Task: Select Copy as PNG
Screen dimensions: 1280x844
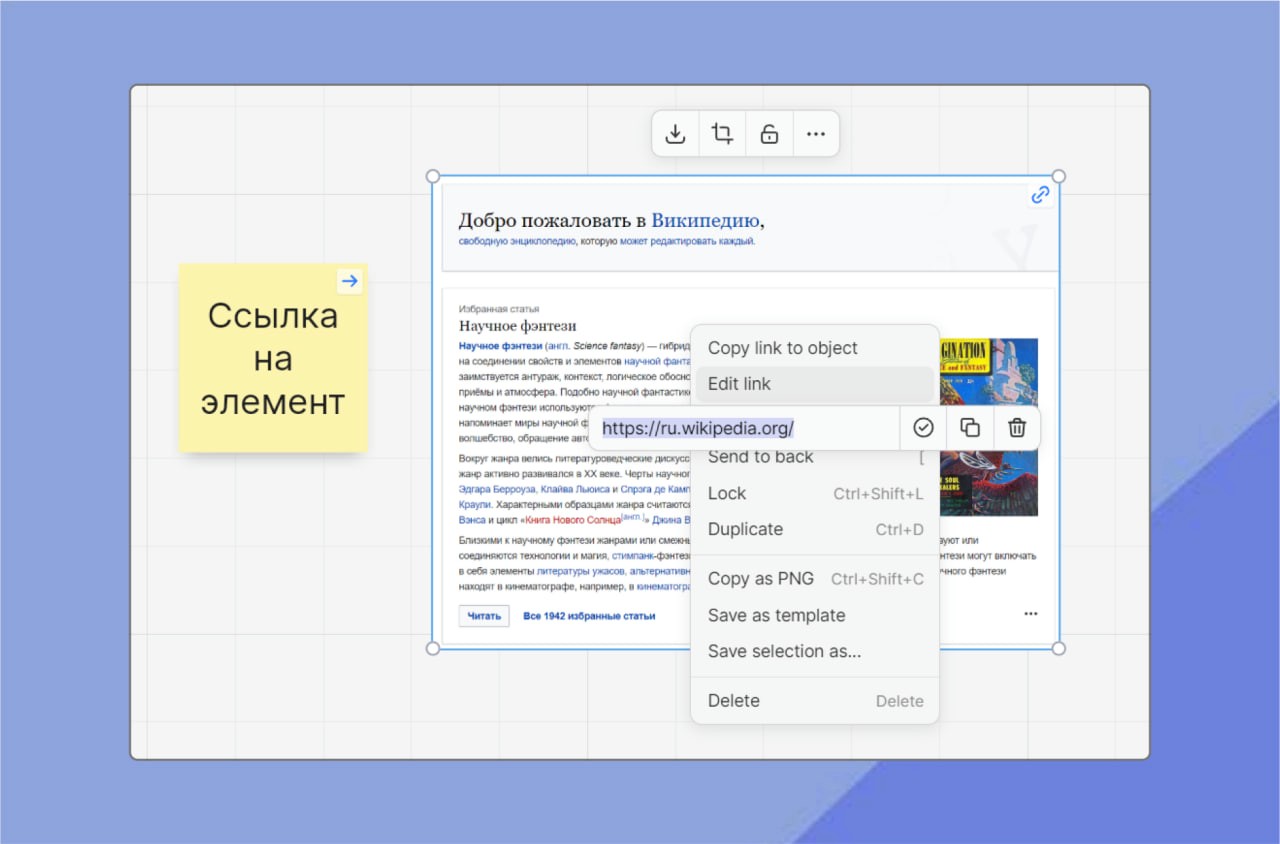Action: click(815, 579)
